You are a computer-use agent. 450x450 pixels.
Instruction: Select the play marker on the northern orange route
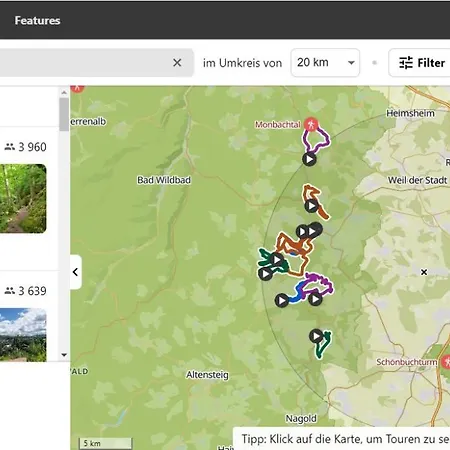pos(311,206)
